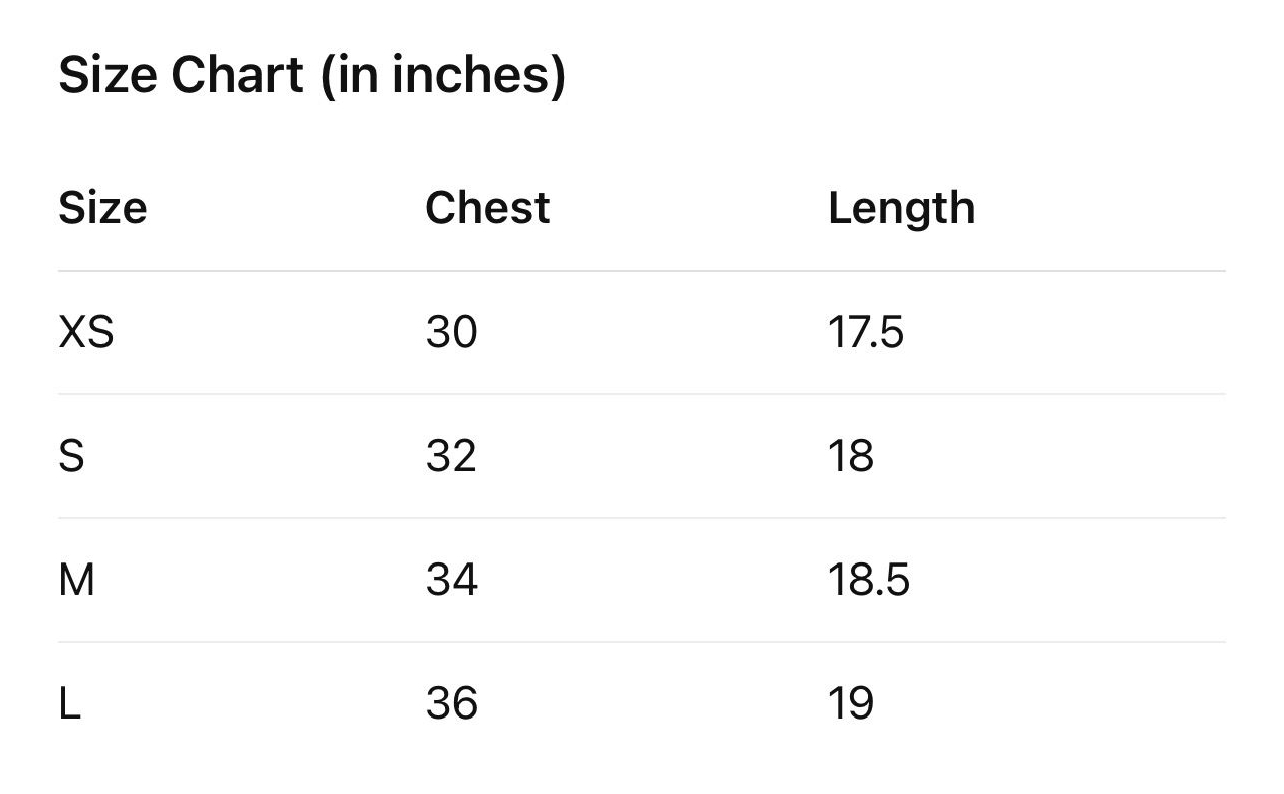
Task: Click the Size column header
Action: click(x=103, y=208)
